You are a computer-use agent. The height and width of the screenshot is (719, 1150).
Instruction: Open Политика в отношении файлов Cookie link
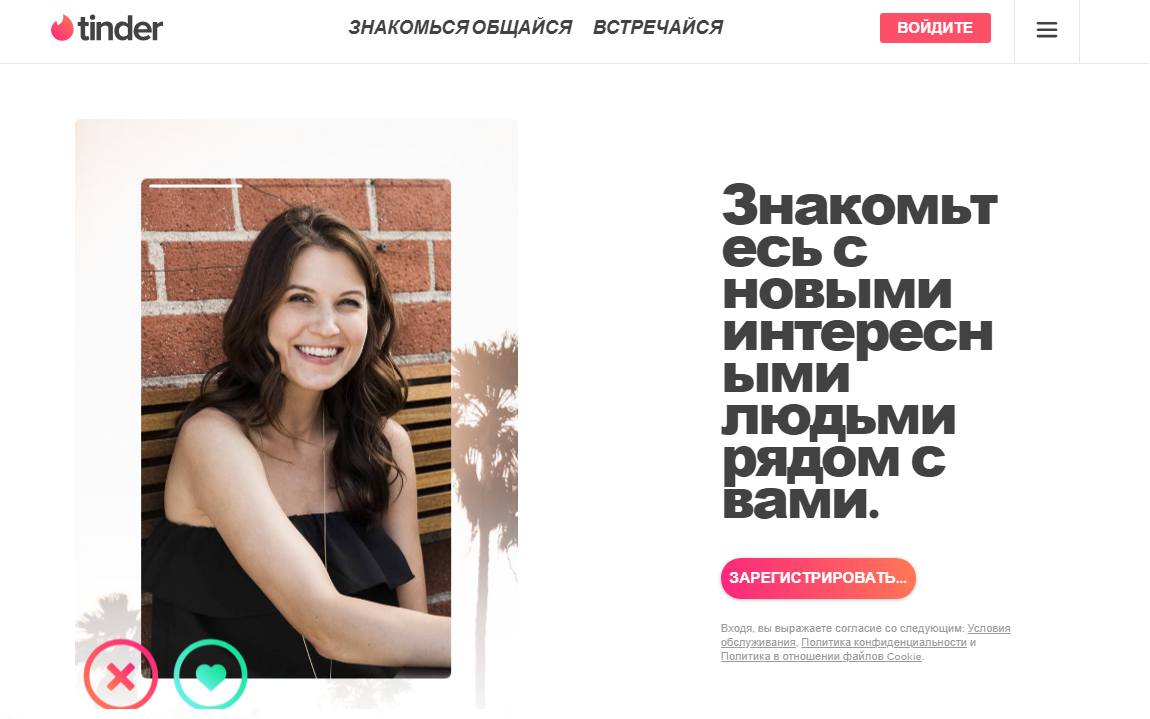[821, 657]
